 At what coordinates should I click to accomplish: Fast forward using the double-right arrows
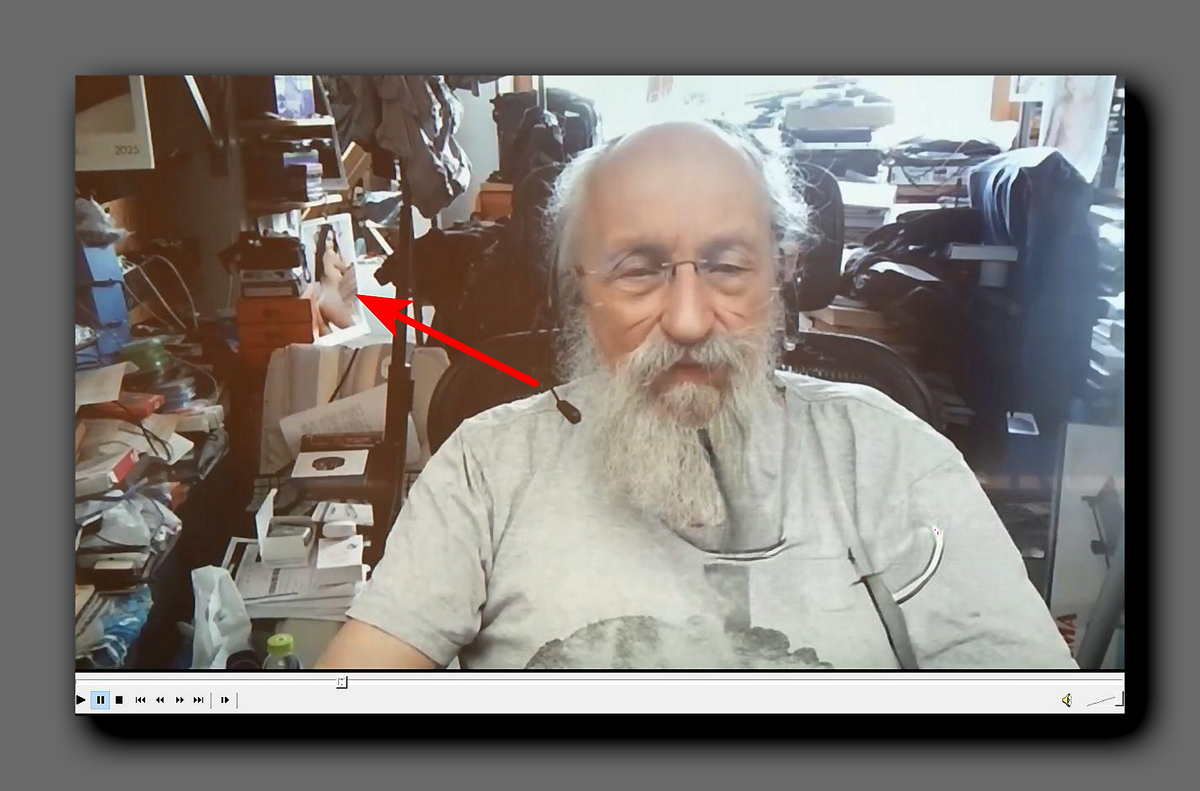pos(179,700)
